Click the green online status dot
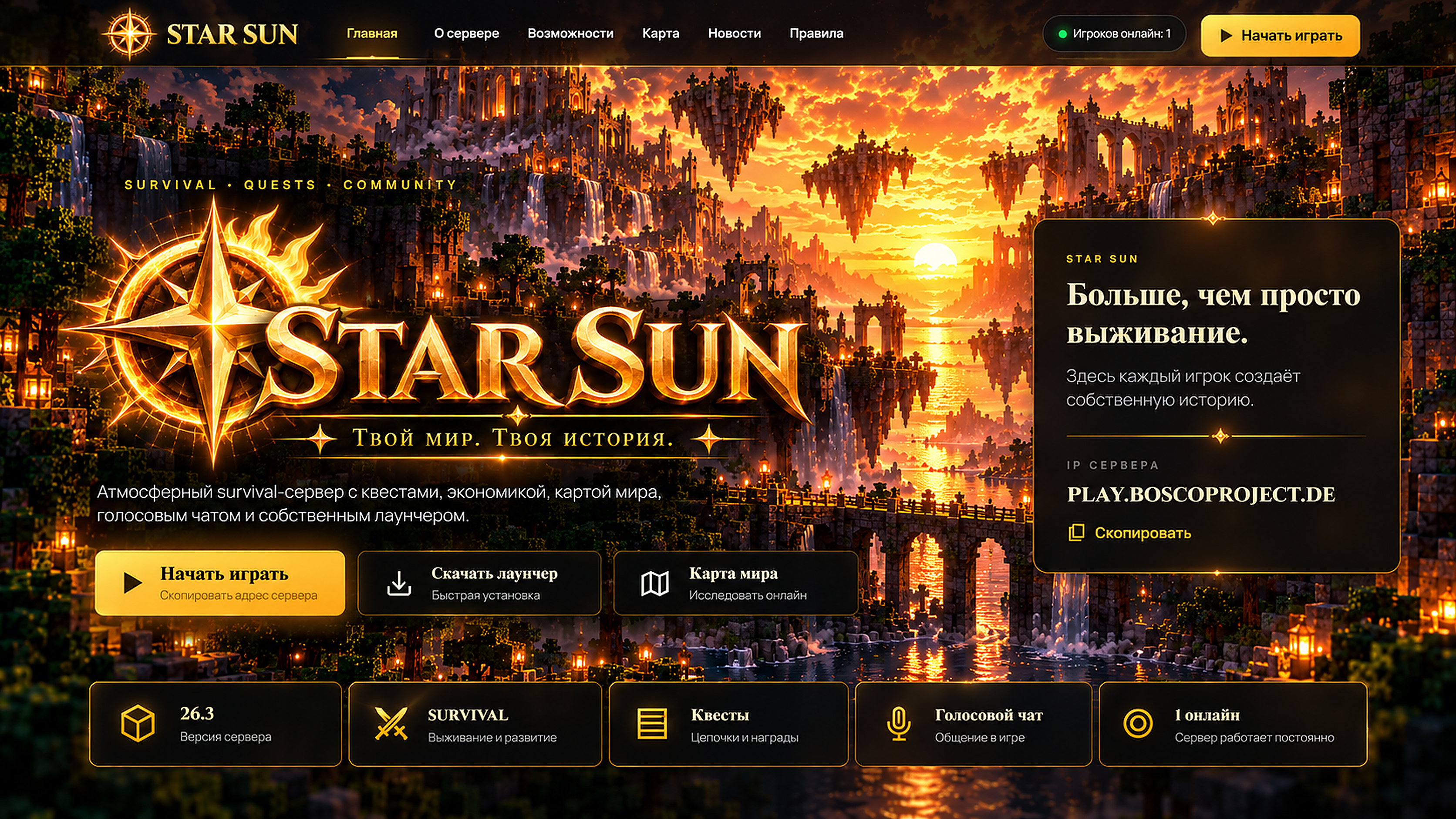1456x819 pixels. coord(1062,34)
